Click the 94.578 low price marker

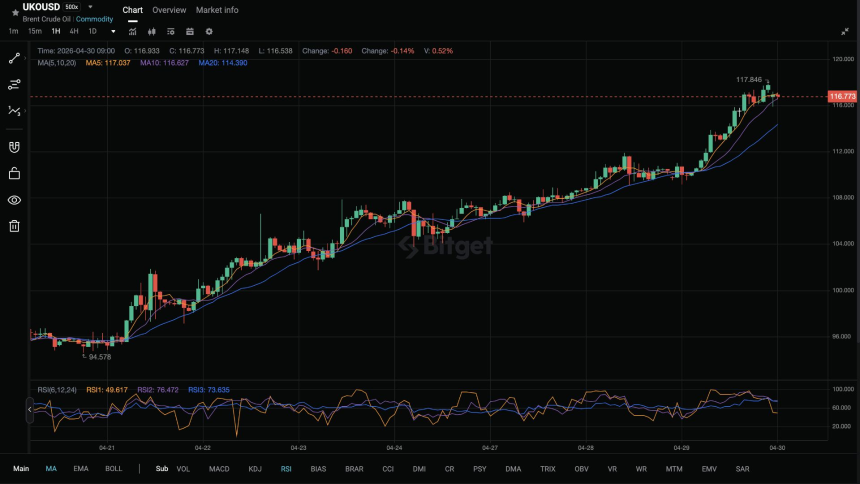(100, 357)
